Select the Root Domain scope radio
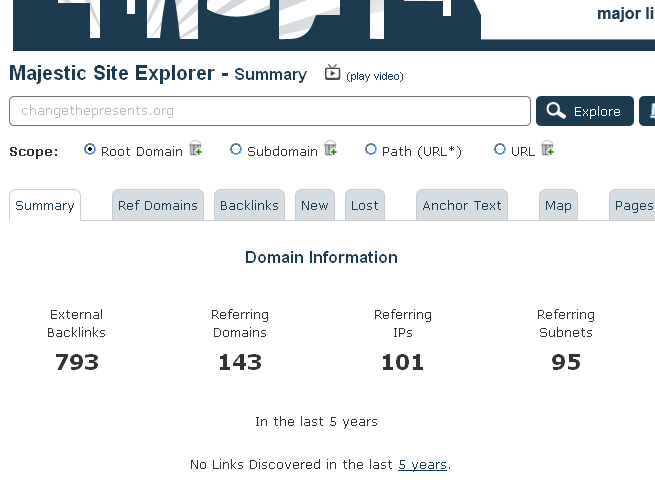Image resolution: width=655 pixels, height=485 pixels. tap(90, 149)
